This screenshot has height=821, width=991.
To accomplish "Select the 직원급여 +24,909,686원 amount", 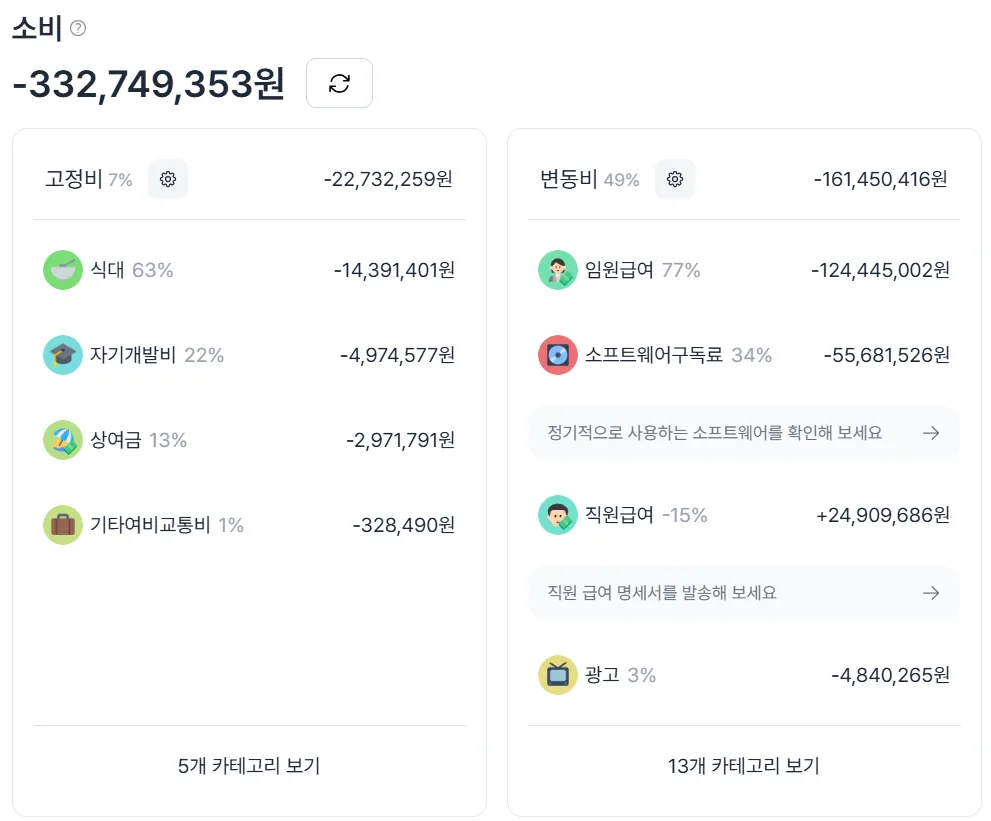I will point(883,515).
